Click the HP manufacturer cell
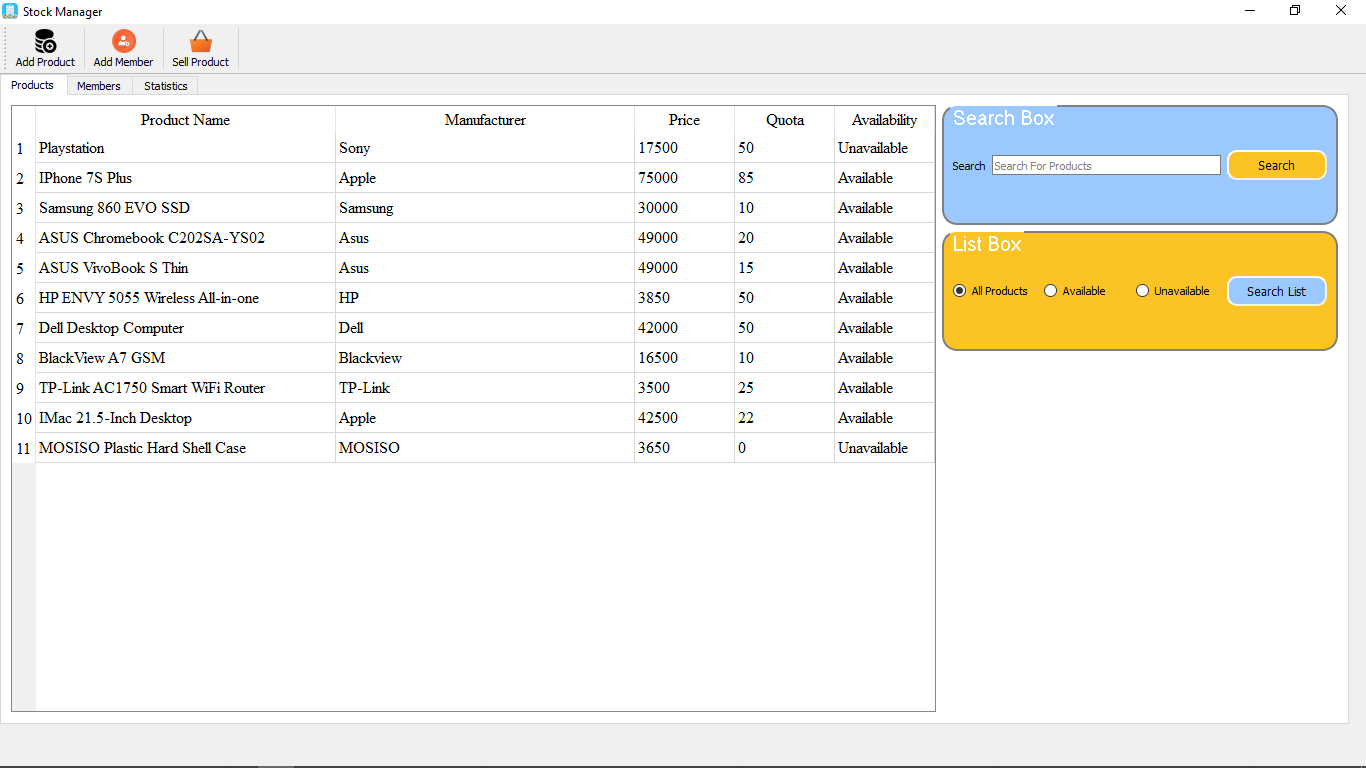The image size is (1366, 768). 485,298
